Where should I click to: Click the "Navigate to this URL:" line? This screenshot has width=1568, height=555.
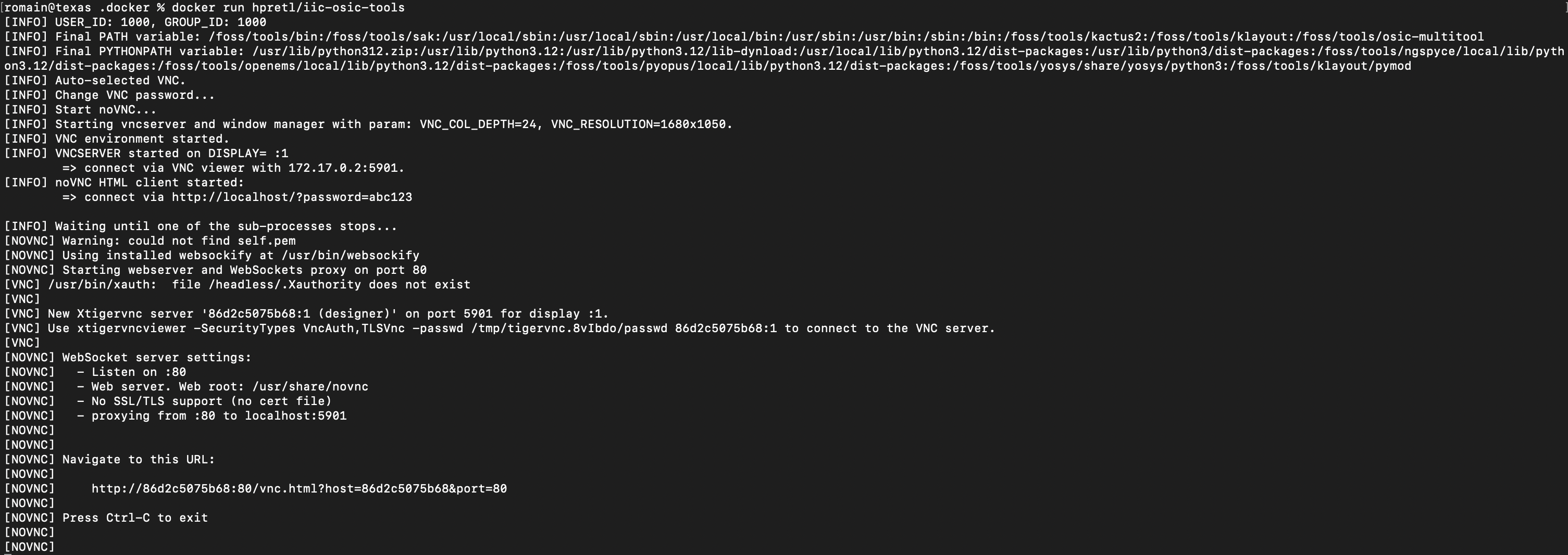point(138,459)
